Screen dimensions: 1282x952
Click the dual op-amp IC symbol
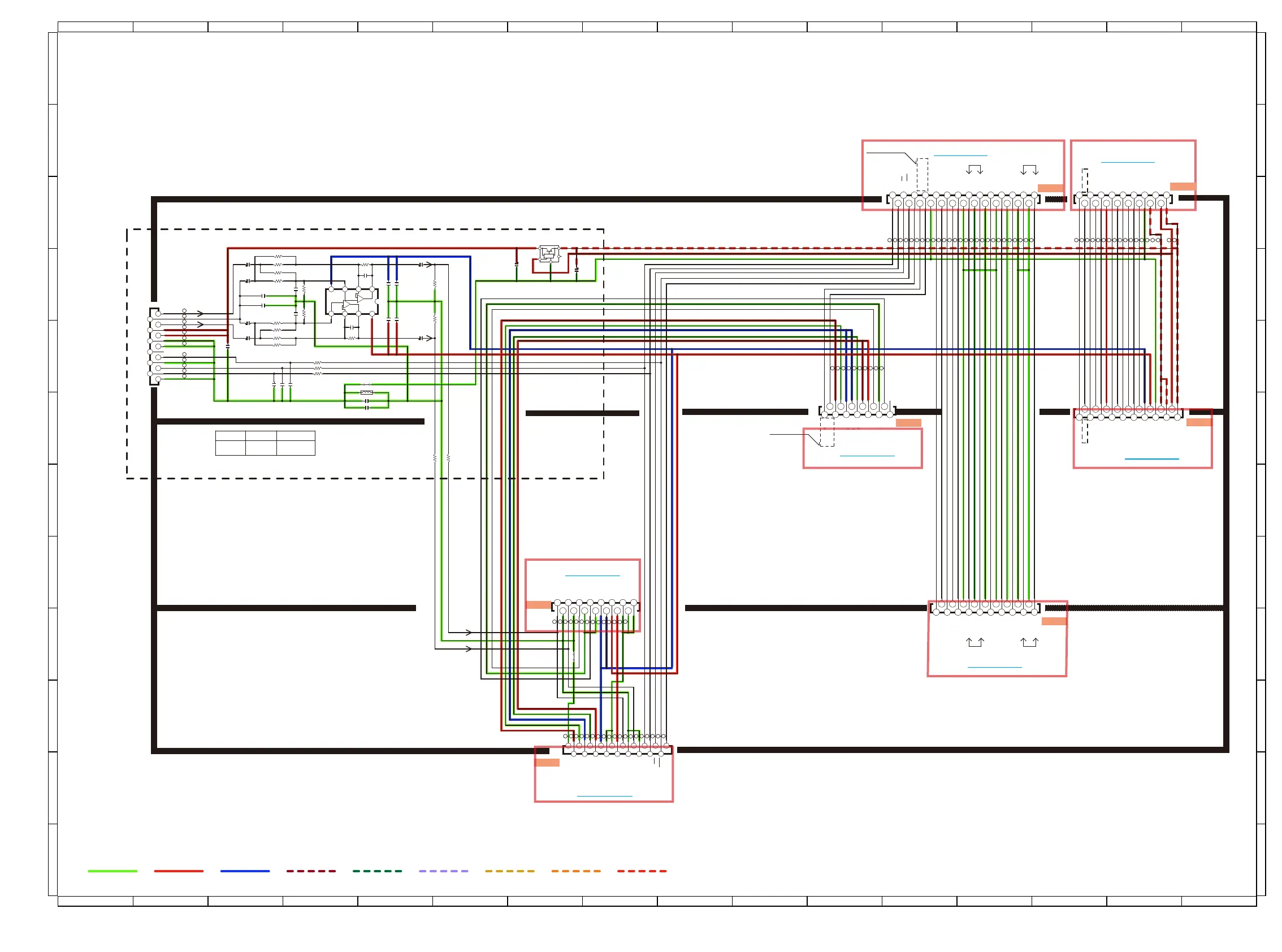click(x=352, y=301)
